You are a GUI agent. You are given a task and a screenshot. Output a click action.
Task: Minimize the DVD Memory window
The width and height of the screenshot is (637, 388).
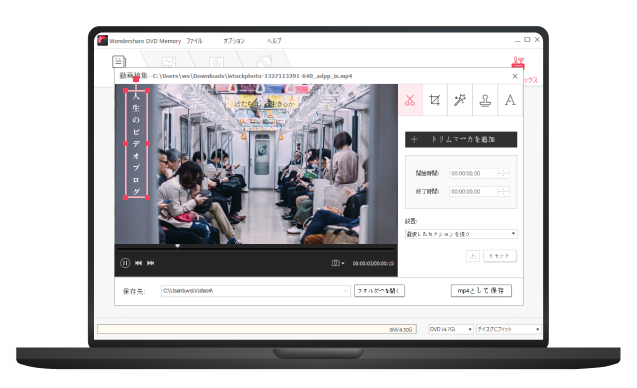point(517,40)
